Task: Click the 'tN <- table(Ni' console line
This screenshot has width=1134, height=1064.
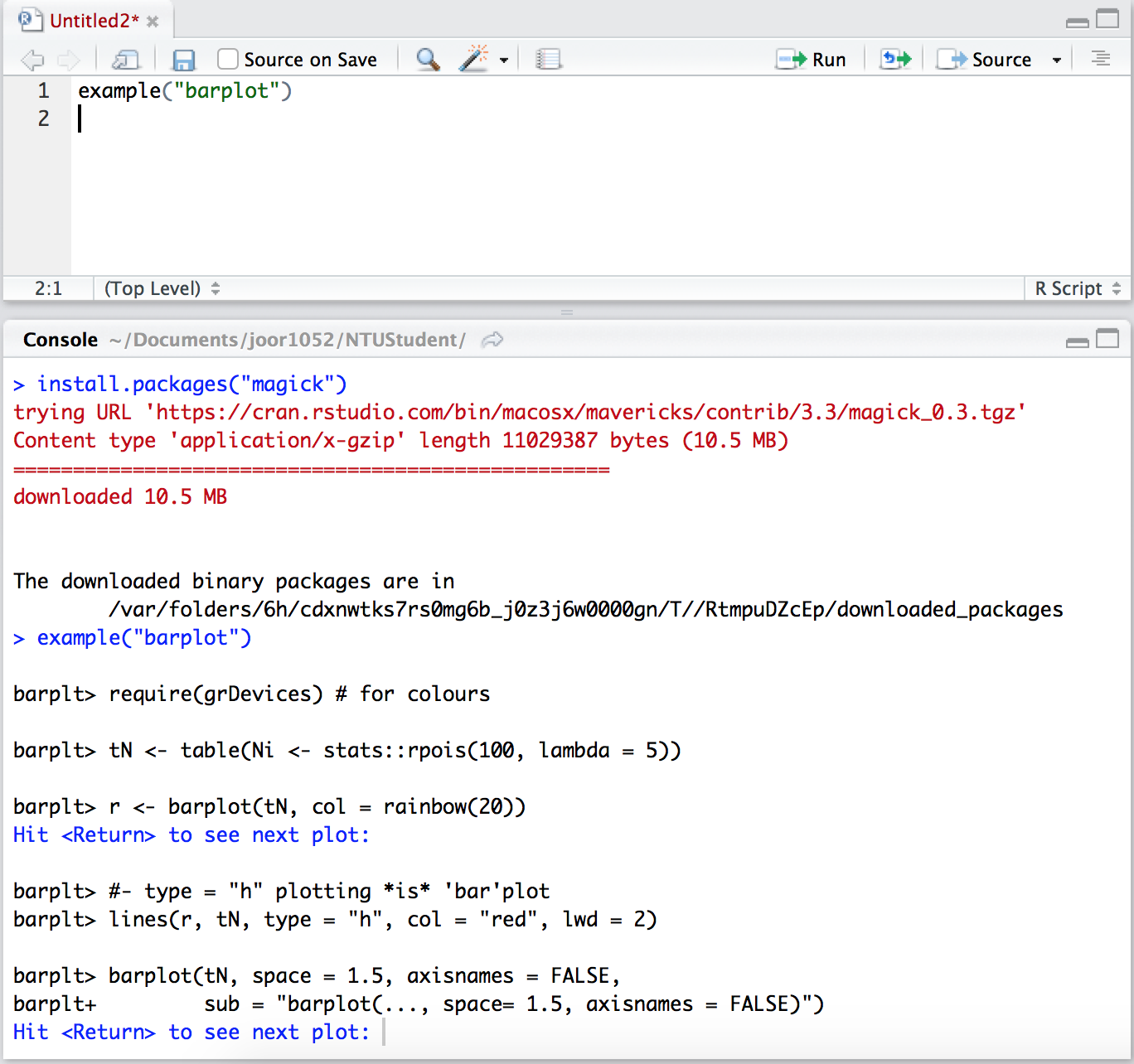Action: click(x=347, y=751)
